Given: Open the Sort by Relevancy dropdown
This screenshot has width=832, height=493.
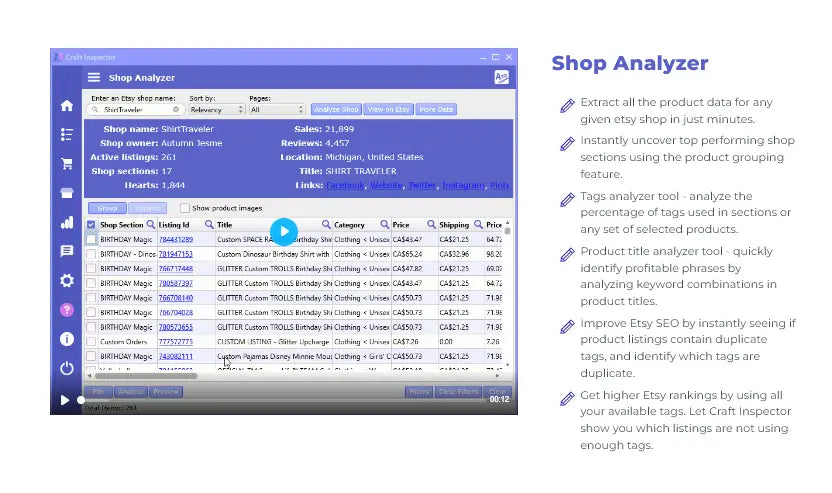Looking at the screenshot, I should [x=216, y=109].
